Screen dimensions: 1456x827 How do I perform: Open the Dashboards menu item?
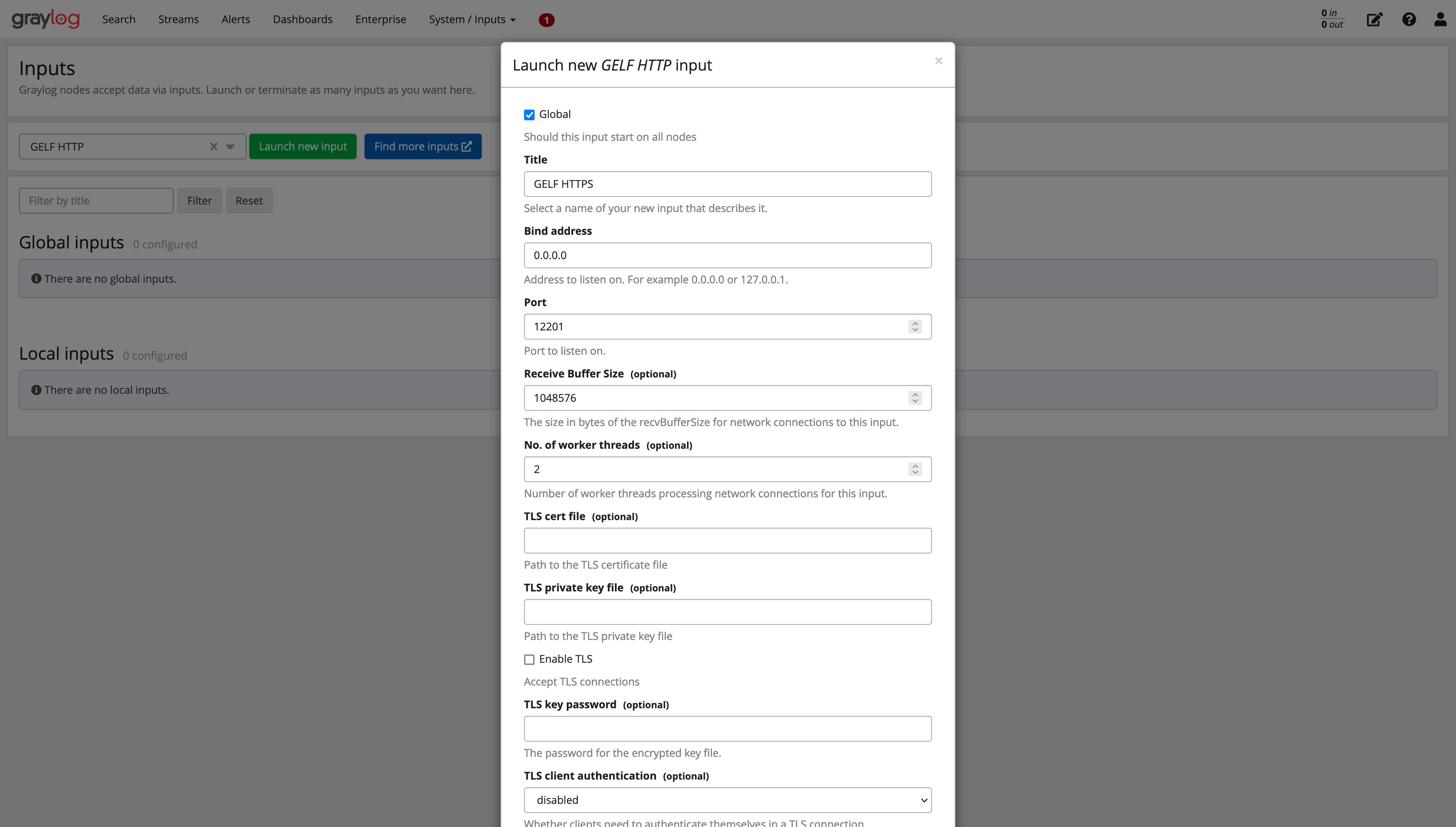coord(303,19)
